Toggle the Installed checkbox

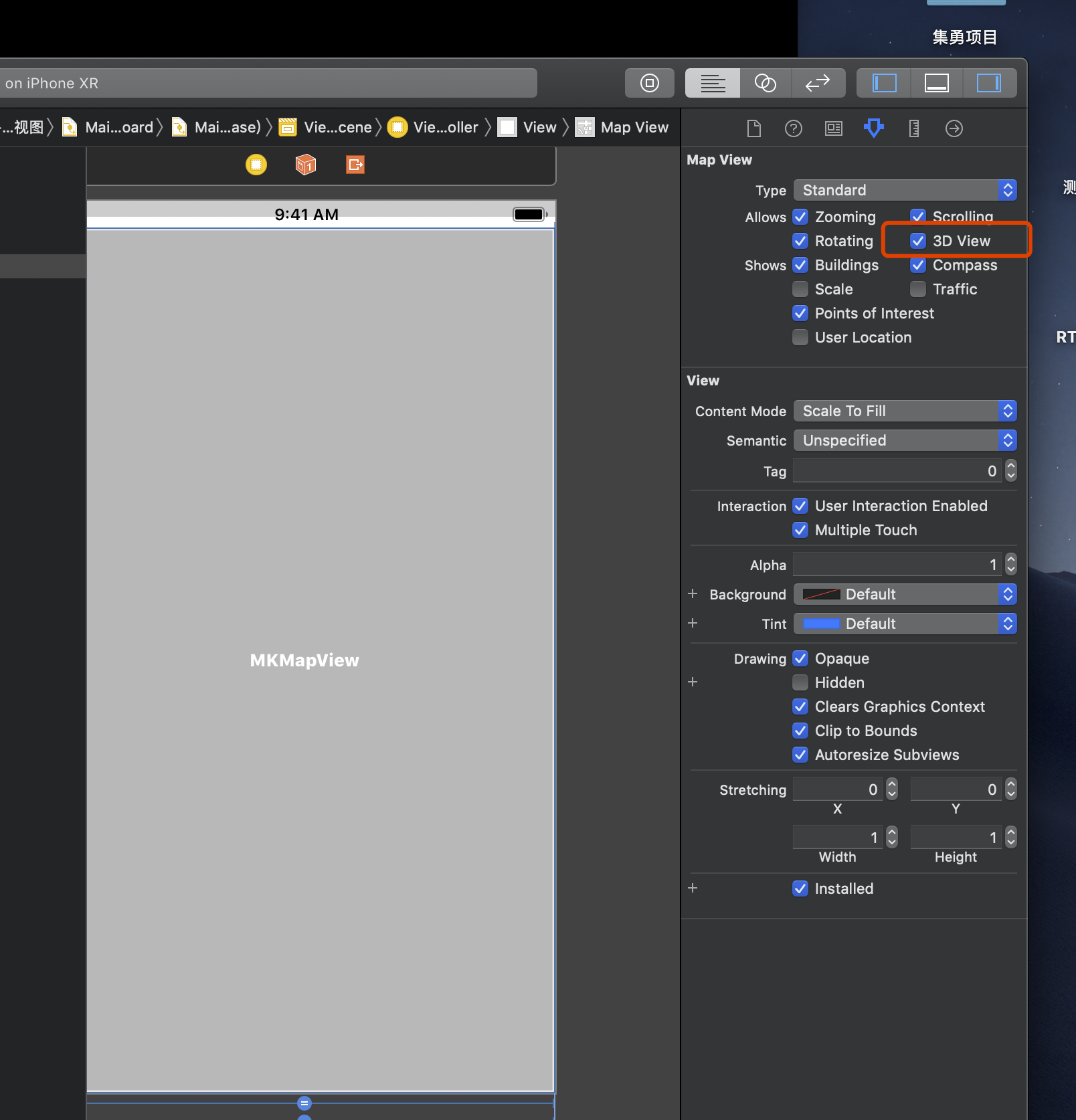tap(800, 889)
